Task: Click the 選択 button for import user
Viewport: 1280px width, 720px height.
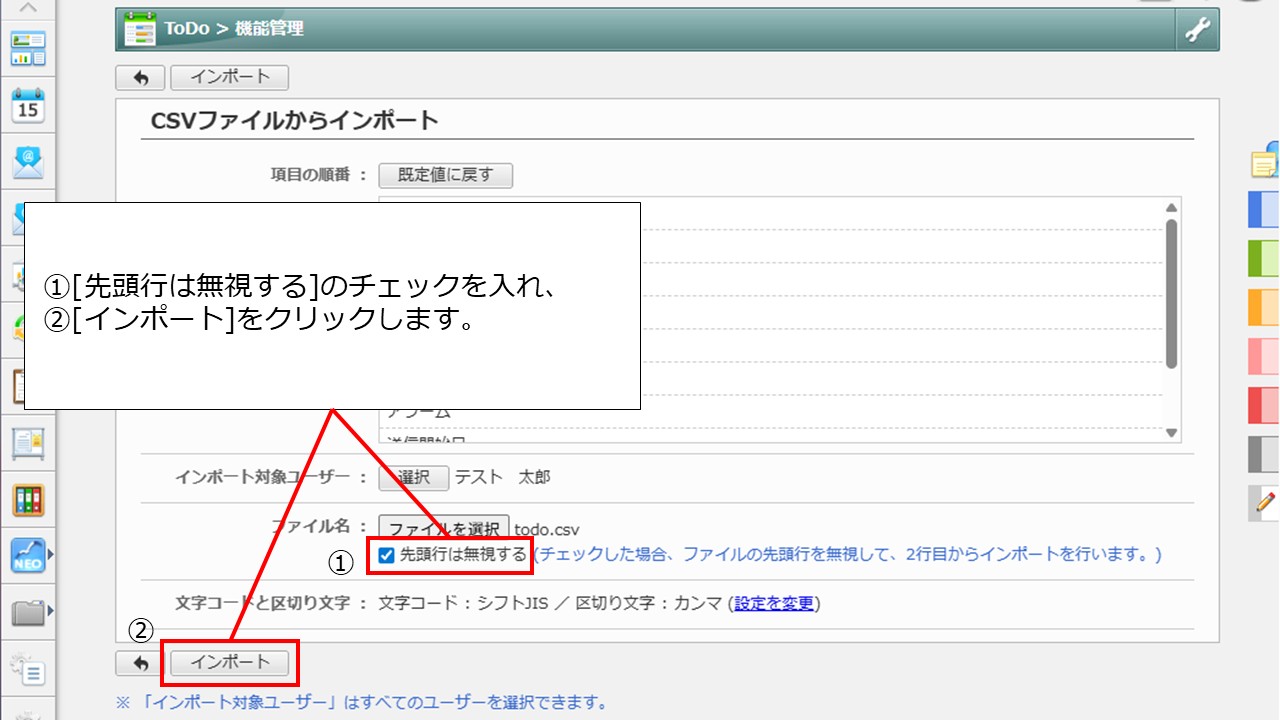Action: pyautogui.click(x=414, y=478)
